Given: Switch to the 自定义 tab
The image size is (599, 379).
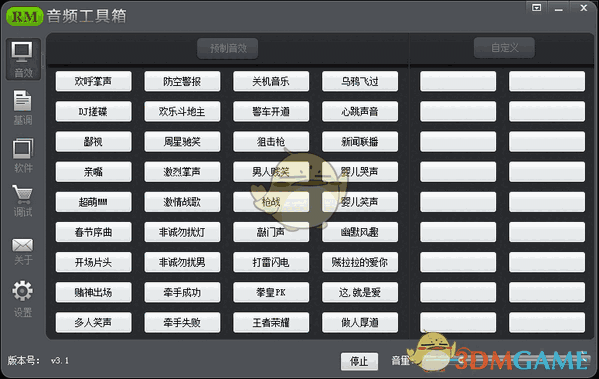Looking at the screenshot, I should click(504, 48).
